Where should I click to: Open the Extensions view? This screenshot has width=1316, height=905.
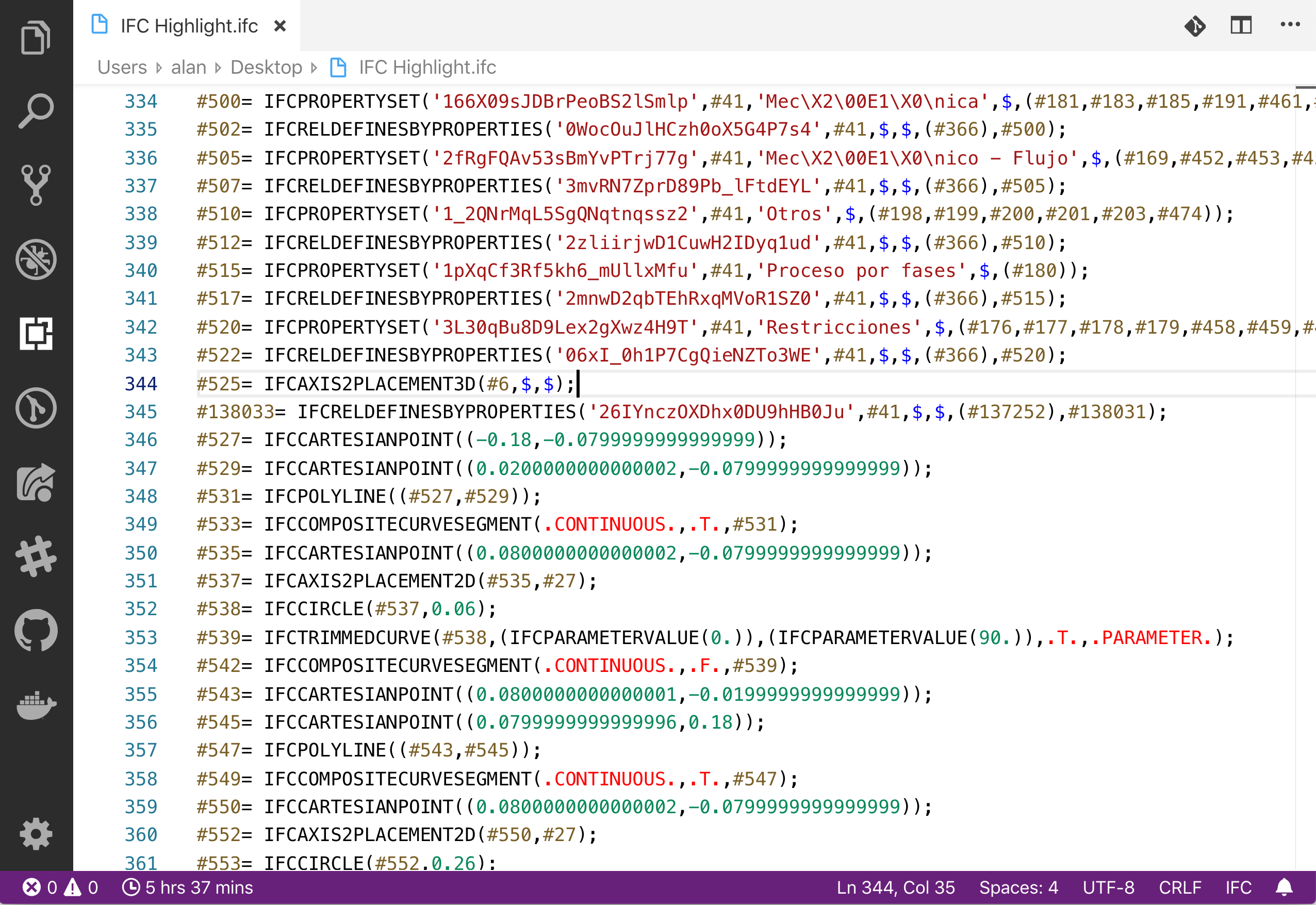click(36, 334)
